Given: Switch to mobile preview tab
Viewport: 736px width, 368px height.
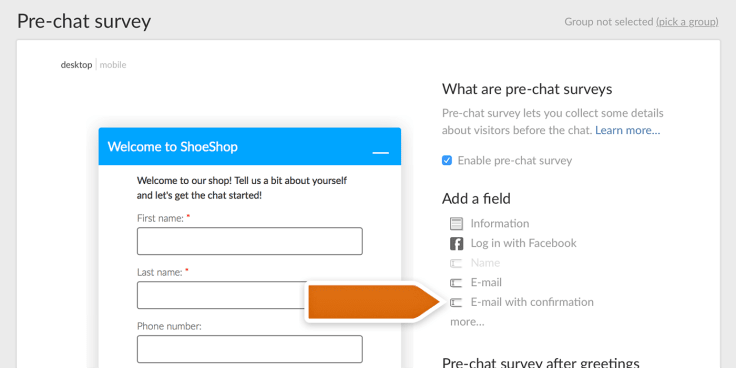Looking at the screenshot, I should pyautogui.click(x=113, y=65).
